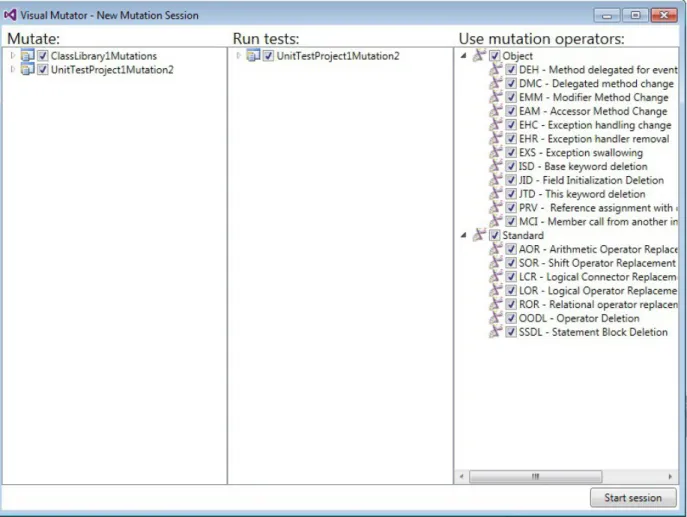Expand the ClassLibrary1Mutations tree node
687x517 pixels.
coord(13,55)
